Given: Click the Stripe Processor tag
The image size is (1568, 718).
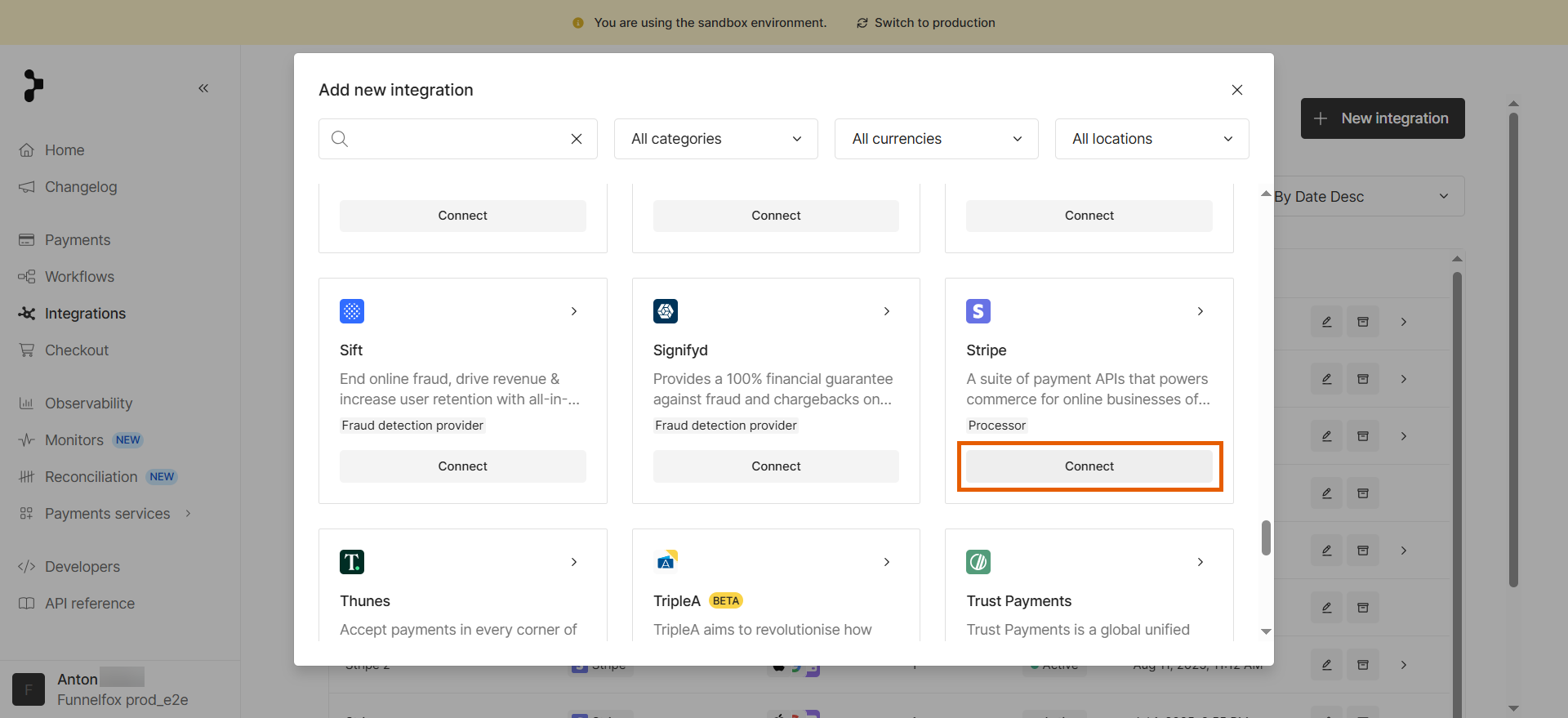Looking at the screenshot, I should coord(996,426).
